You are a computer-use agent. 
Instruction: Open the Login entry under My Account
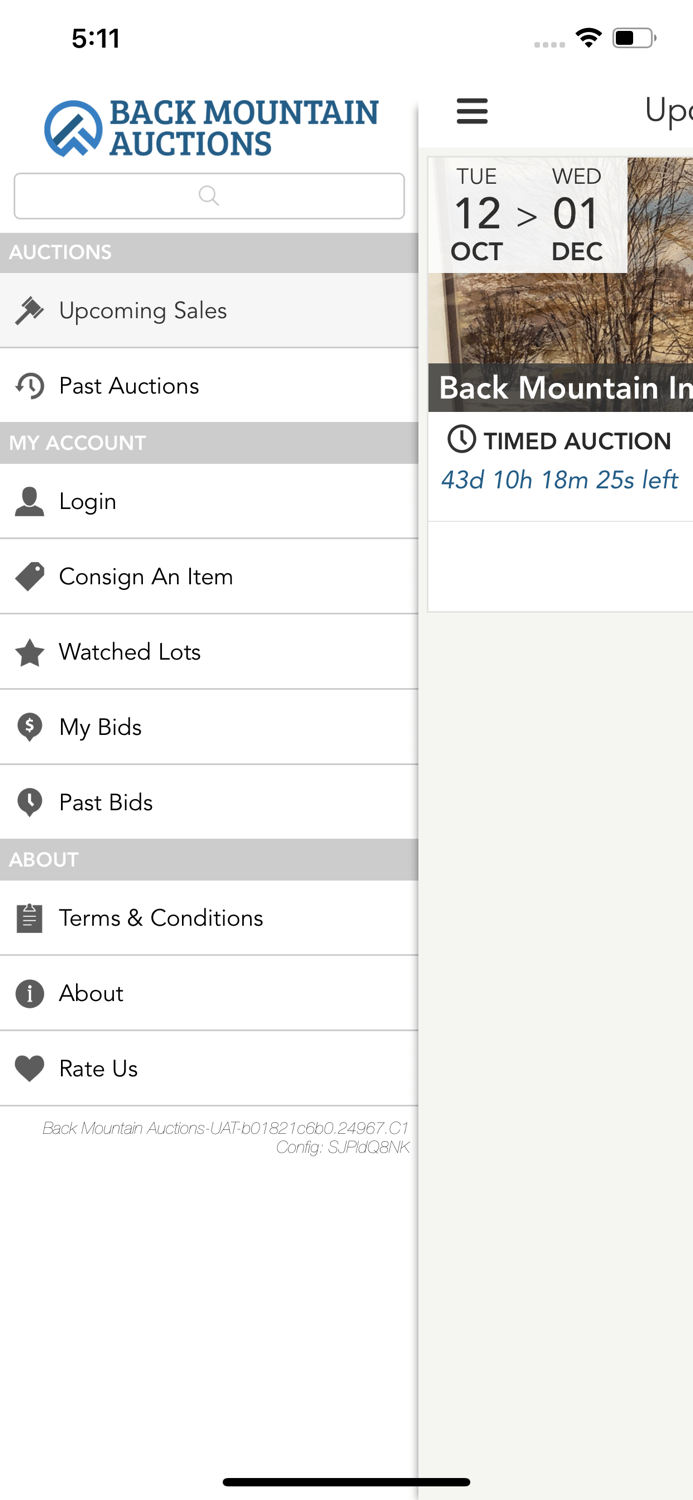90,501
